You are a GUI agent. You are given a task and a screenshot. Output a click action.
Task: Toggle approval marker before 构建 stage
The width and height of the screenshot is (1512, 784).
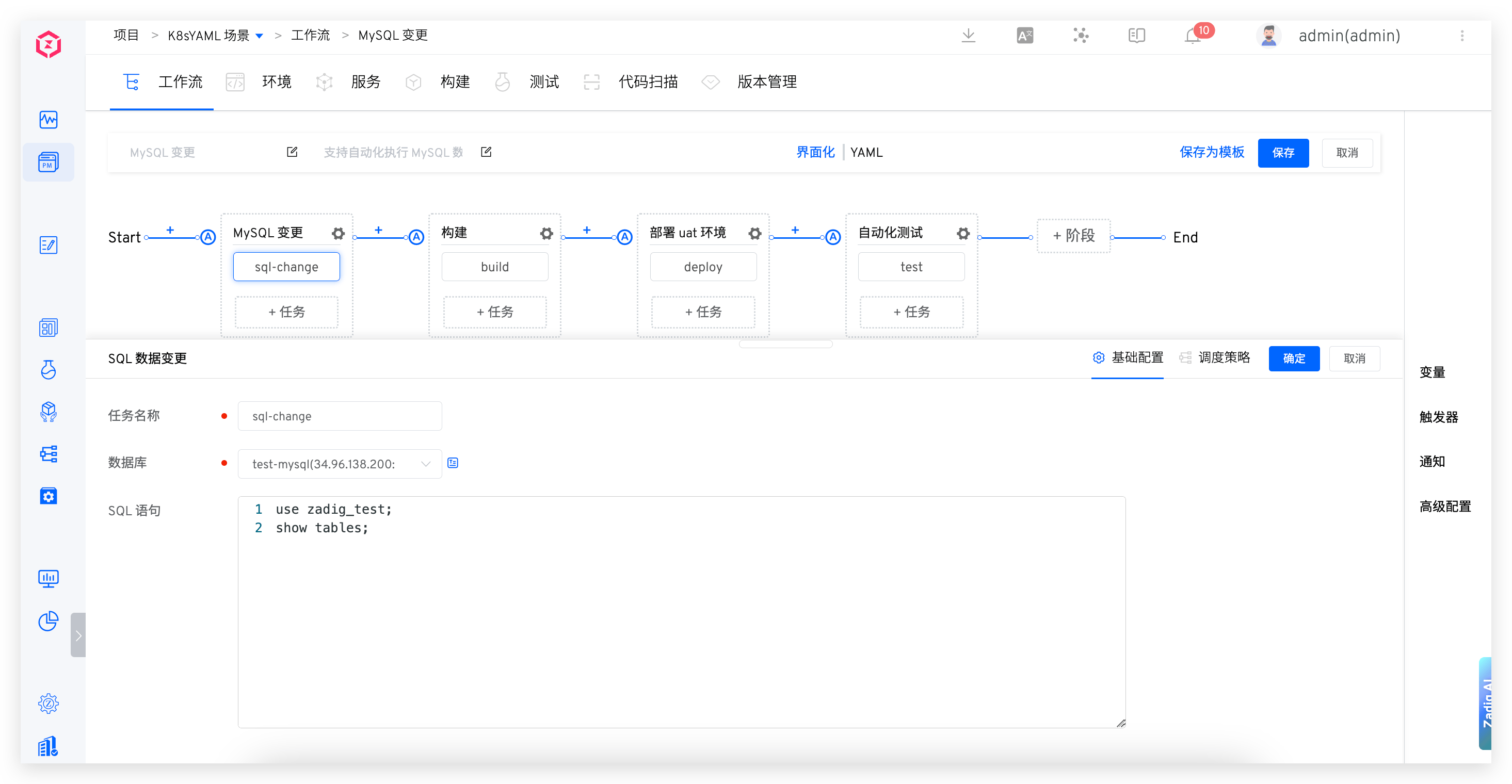416,237
